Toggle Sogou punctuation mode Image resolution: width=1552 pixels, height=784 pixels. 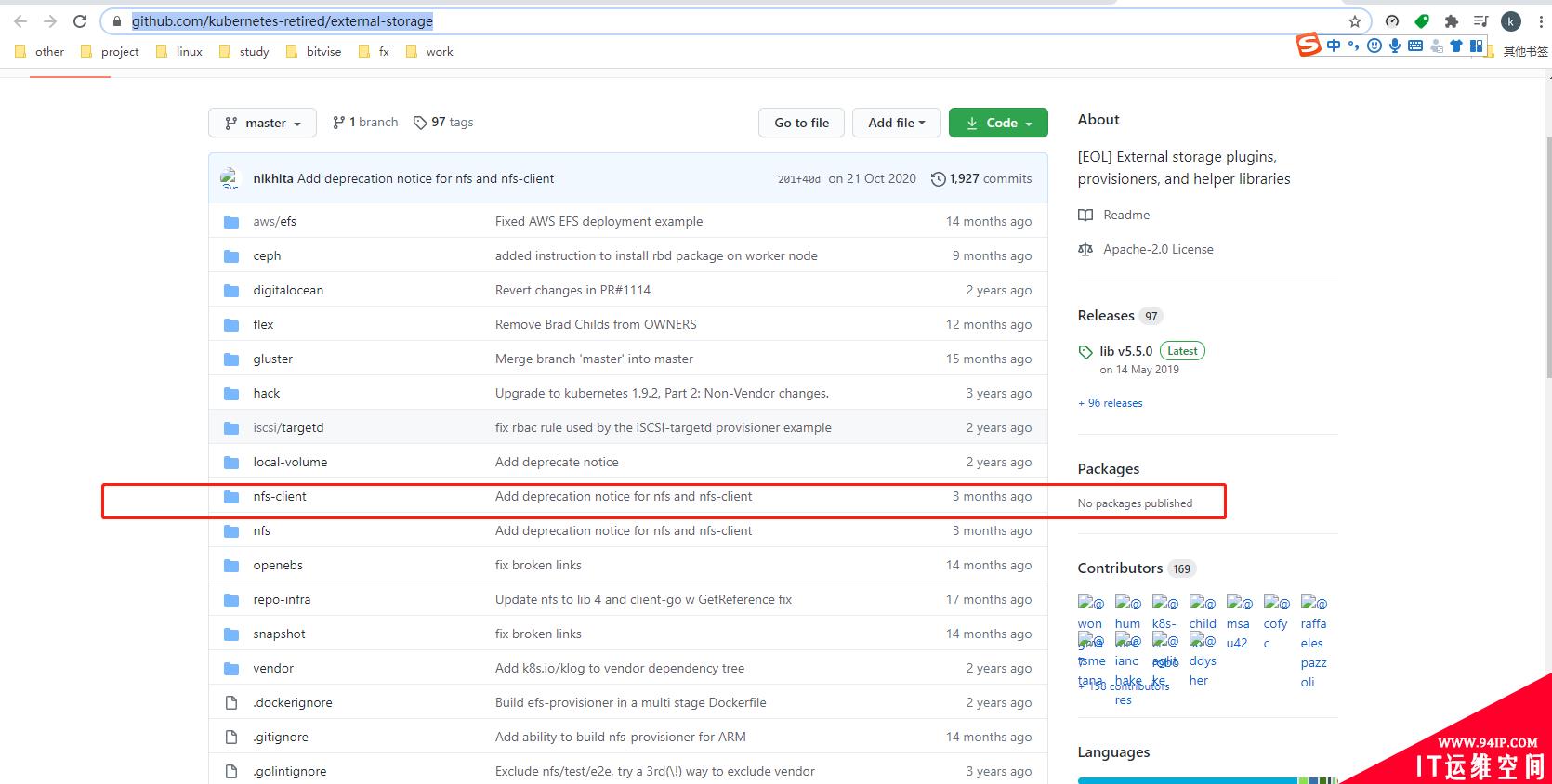click(1354, 46)
